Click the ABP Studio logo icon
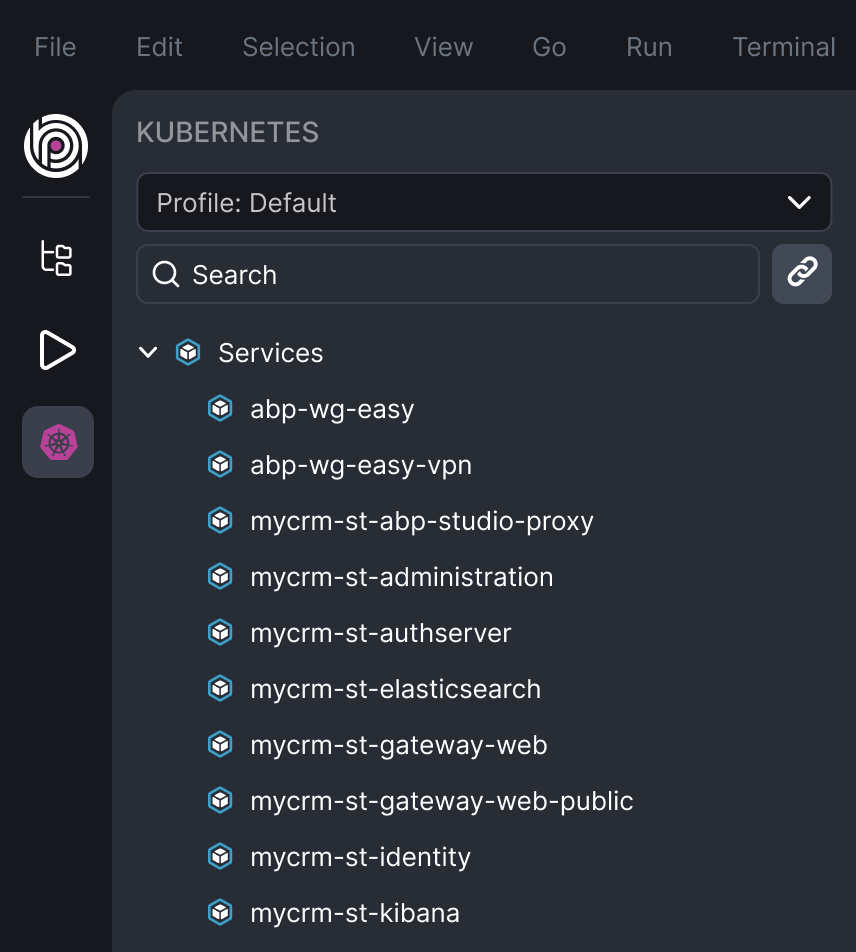The width and height of the screenshot is (856, 952). [56, 146]
